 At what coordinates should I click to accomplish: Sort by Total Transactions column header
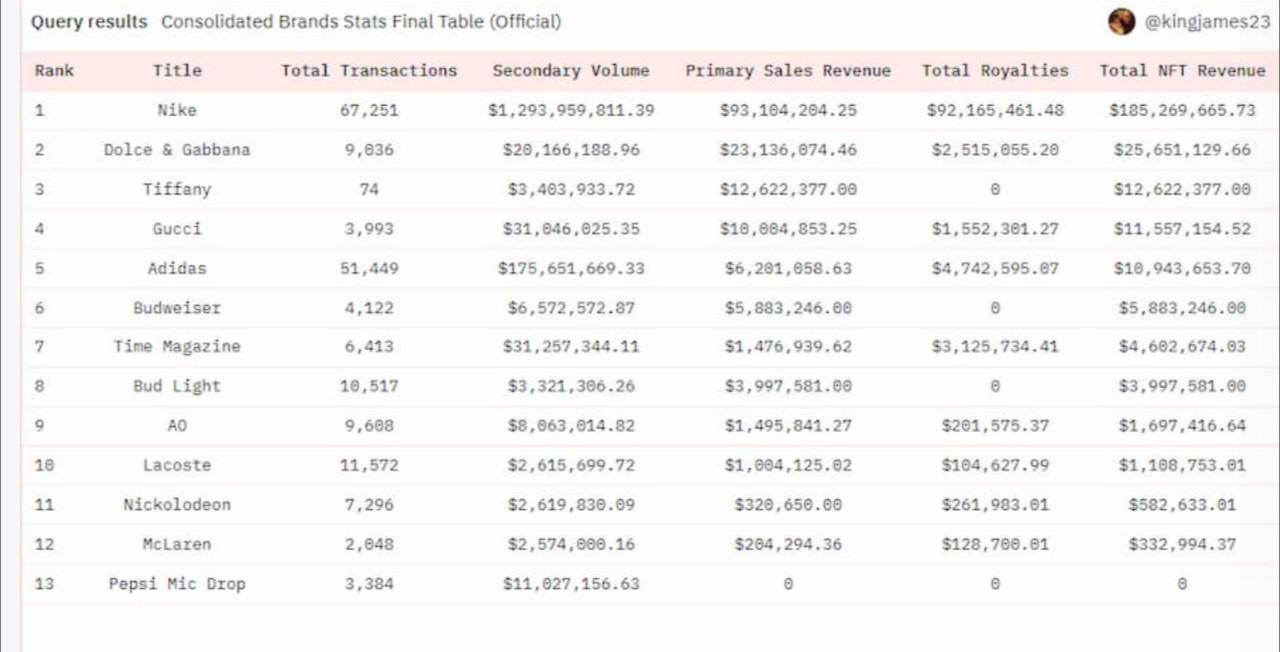tap(369, 70)
